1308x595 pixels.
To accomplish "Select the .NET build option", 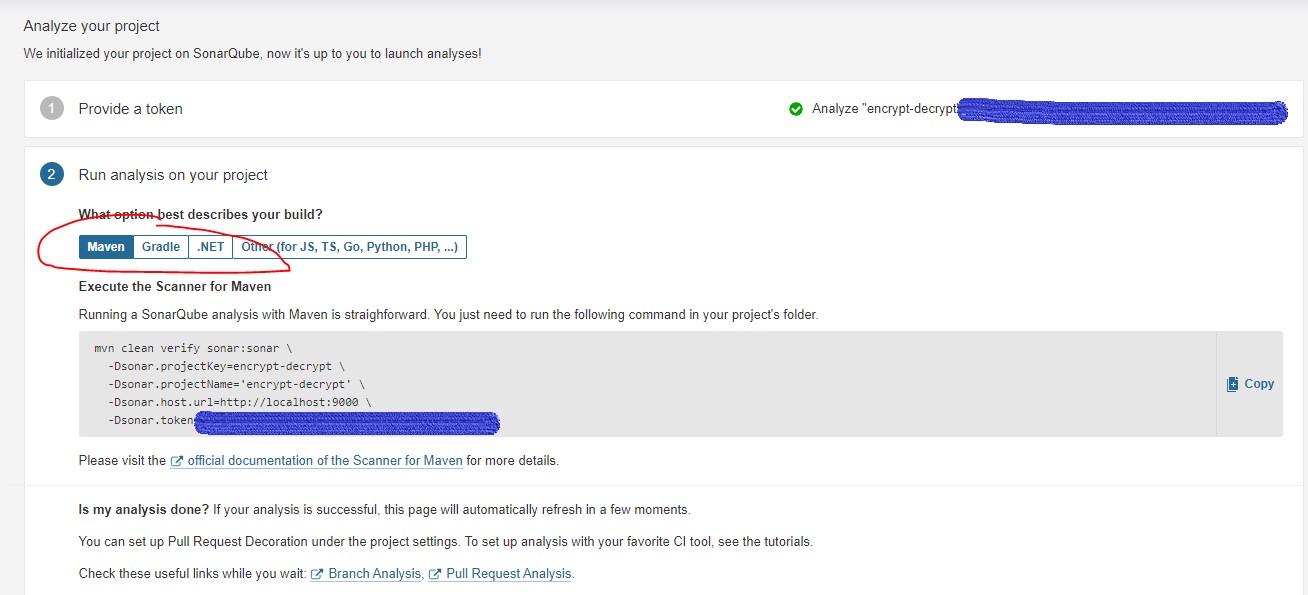I will tap(210, 247).
